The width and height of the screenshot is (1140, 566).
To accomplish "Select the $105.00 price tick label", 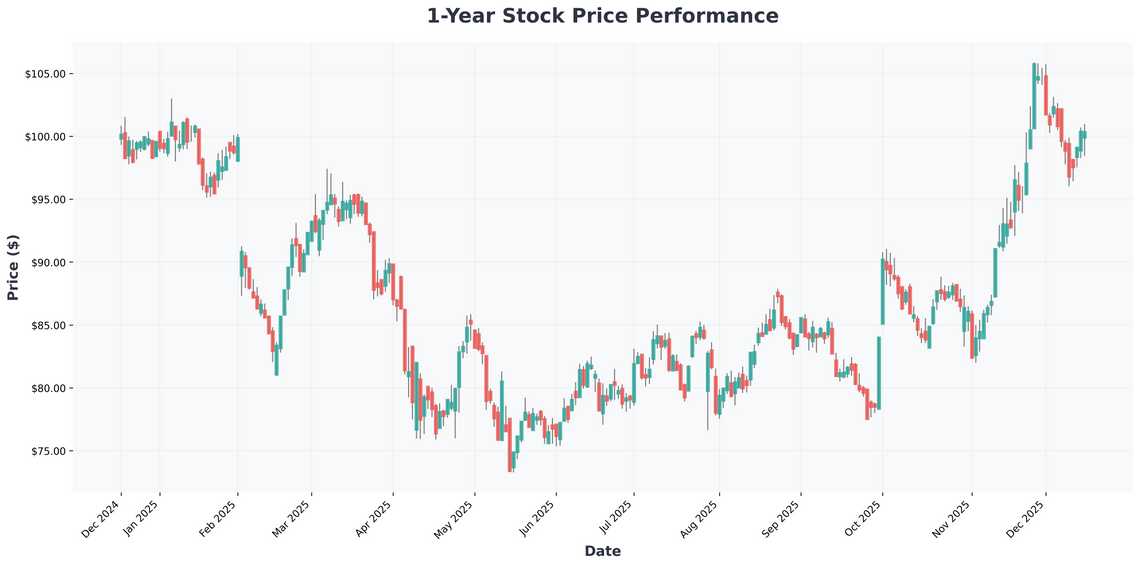I will pyautogui.click(x=45, y=74).
